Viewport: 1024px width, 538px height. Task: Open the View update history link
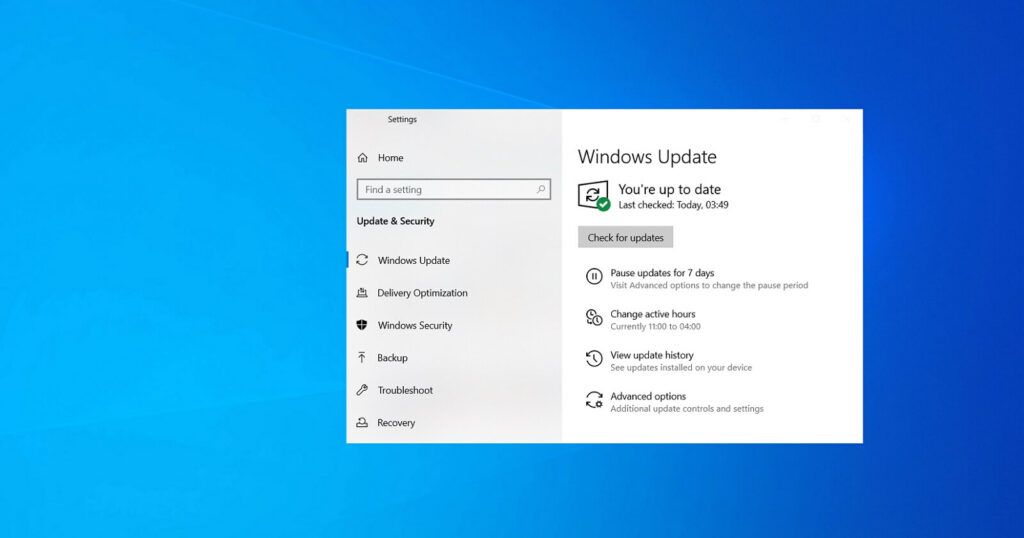point(651,355)
